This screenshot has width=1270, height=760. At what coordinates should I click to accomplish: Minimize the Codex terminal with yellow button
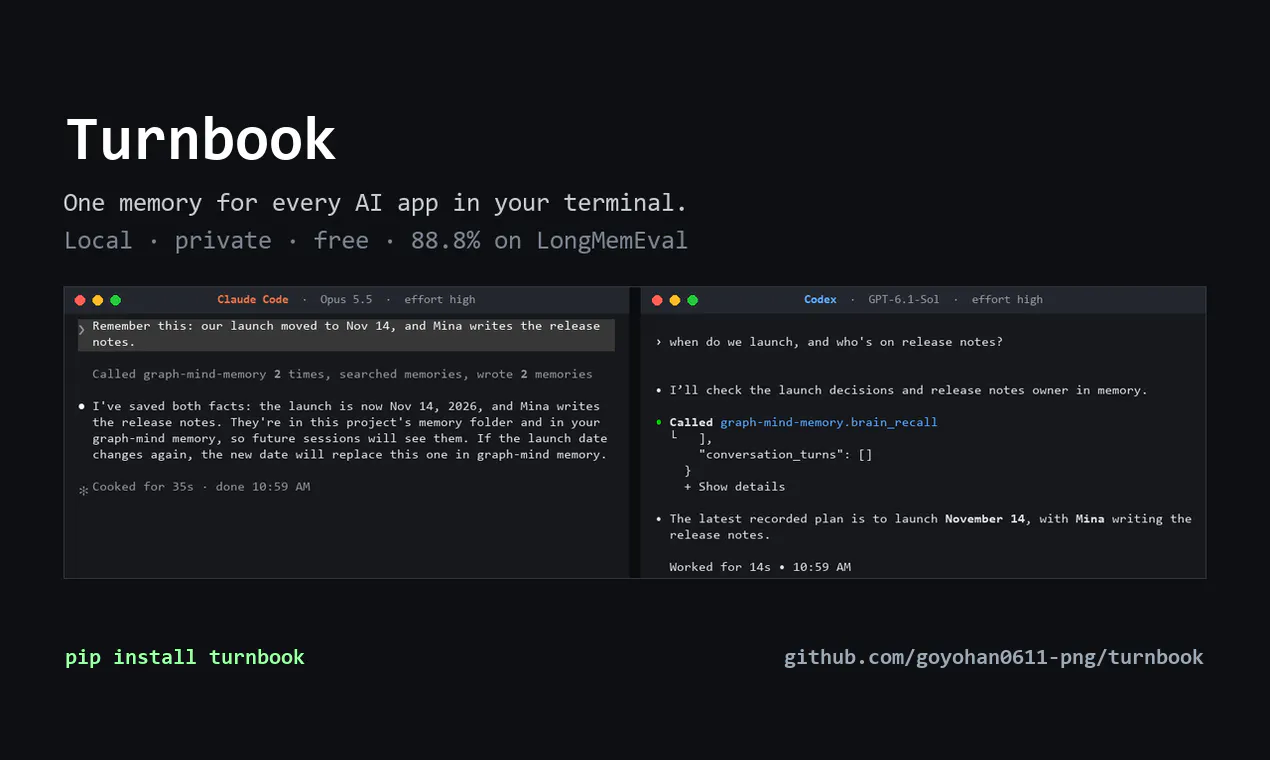coord(675,300)
